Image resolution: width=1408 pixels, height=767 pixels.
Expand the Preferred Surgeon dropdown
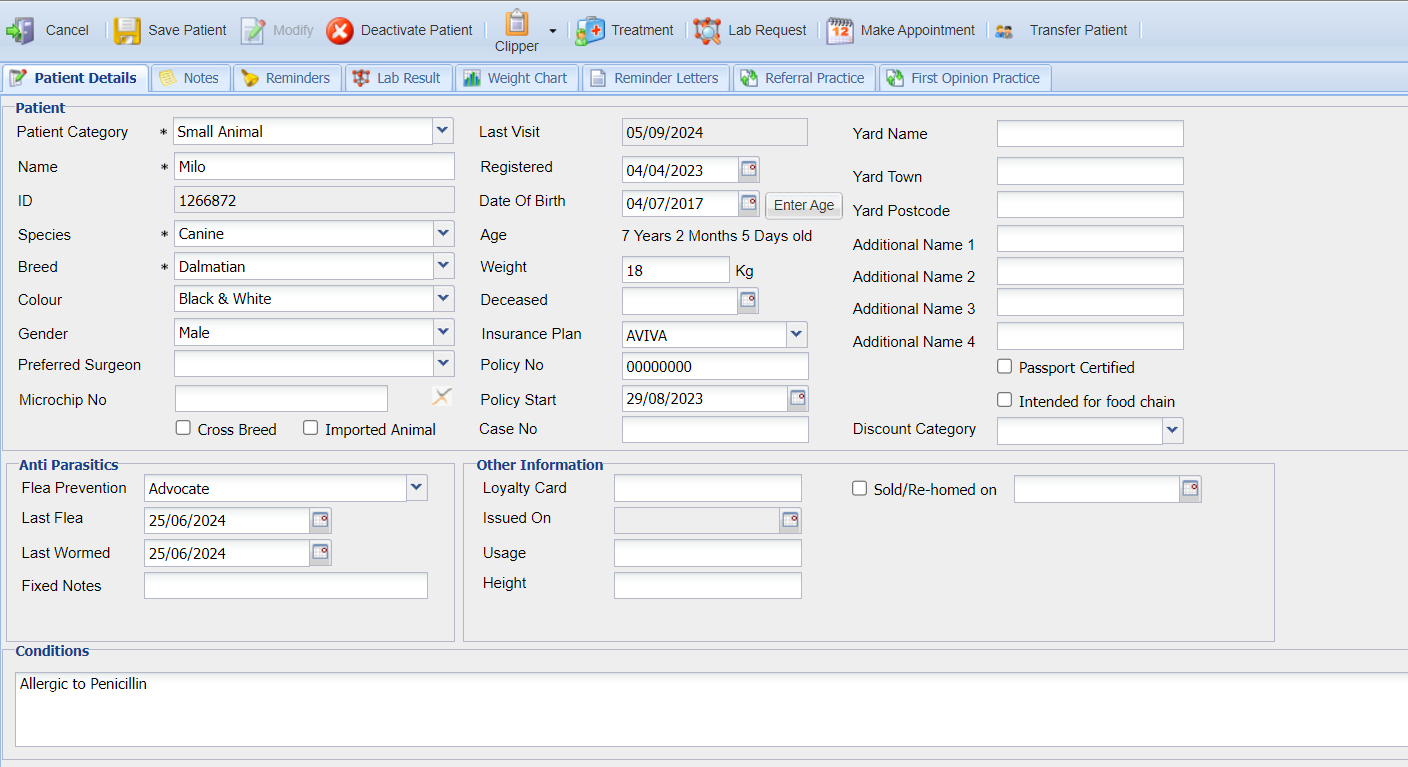click(443, 364)
